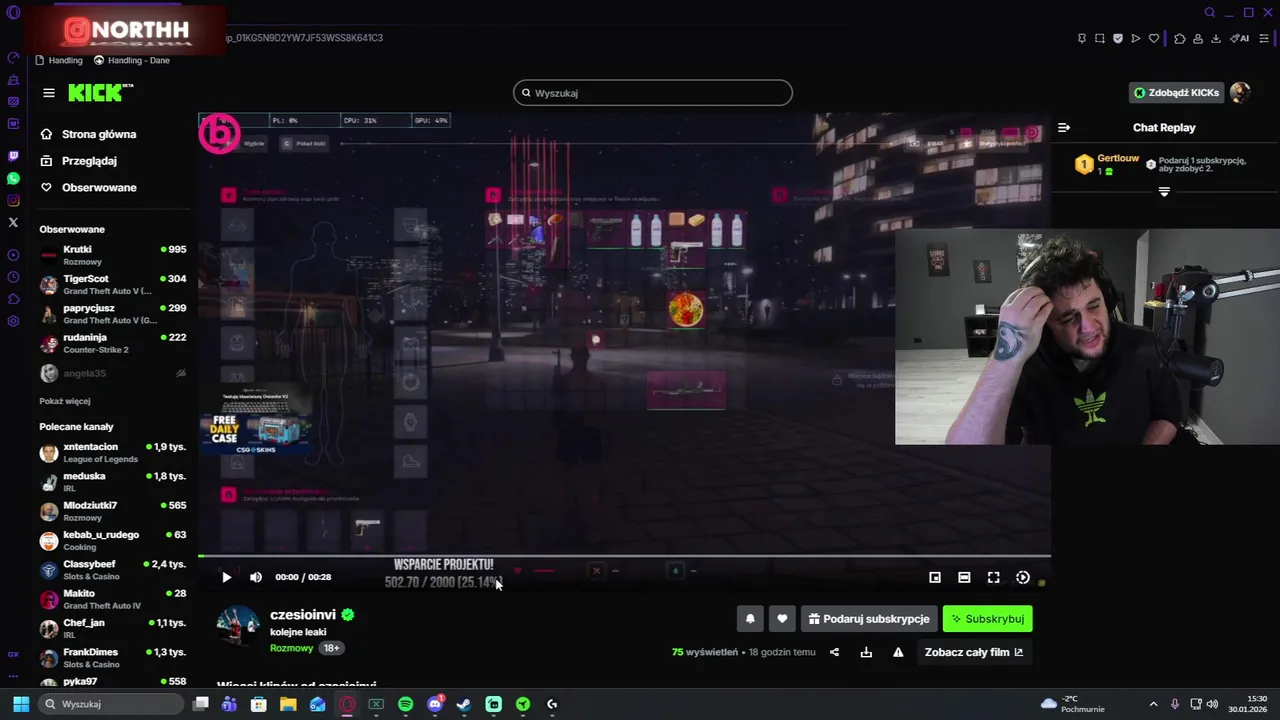Collapse chat with arrow icon beside Chat Replay
This screenshot has width=1280, height=720.
click(1064, 127)
